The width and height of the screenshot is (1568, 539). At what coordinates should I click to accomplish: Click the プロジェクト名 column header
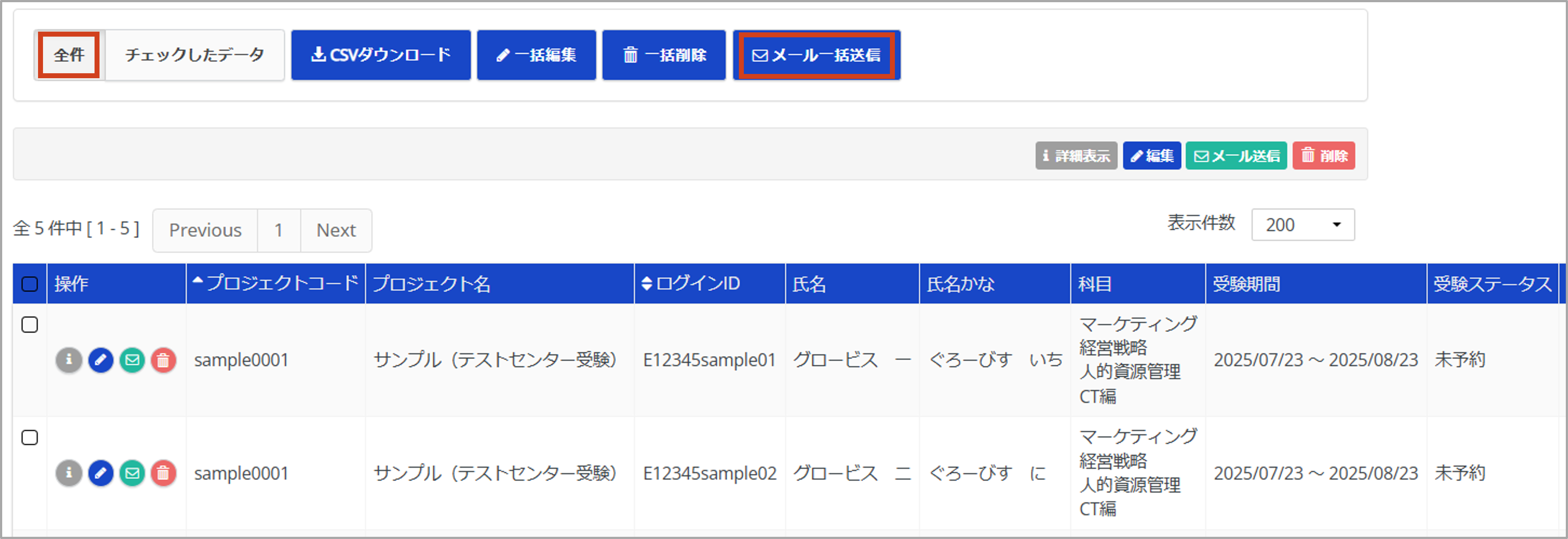point(499,283)
